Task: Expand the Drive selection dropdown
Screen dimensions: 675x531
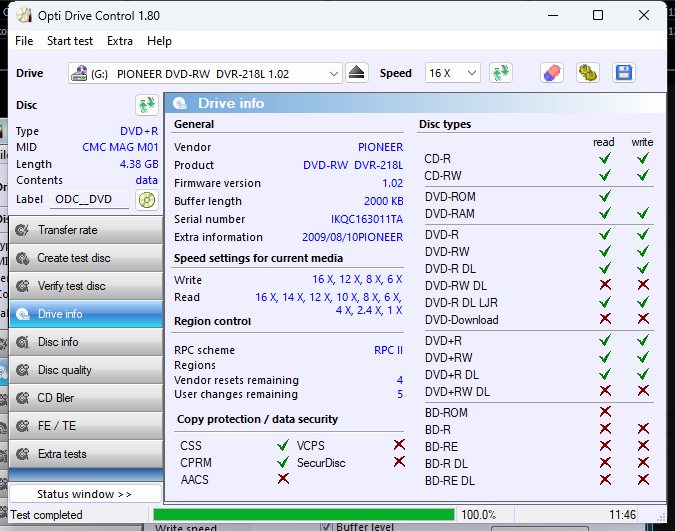Action: [334, 74]
